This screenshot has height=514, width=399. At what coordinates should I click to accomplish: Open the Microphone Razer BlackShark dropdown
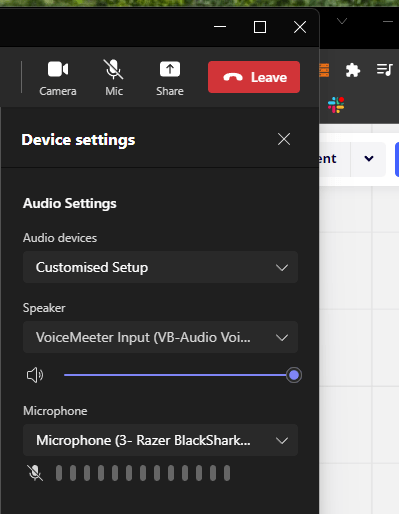160,440
